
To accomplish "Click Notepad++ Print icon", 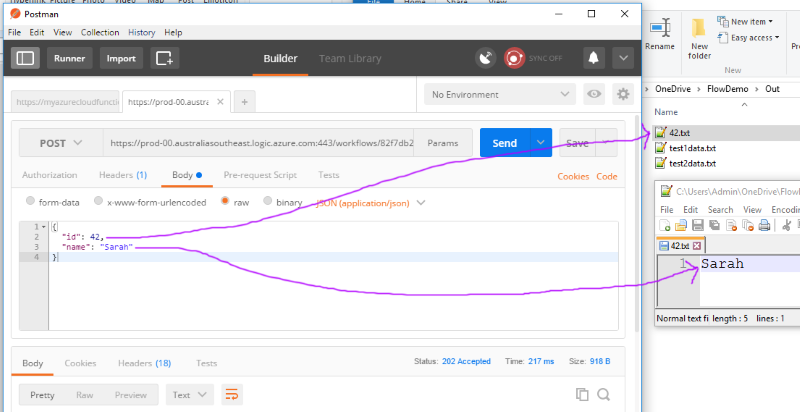I will [764, 225].
